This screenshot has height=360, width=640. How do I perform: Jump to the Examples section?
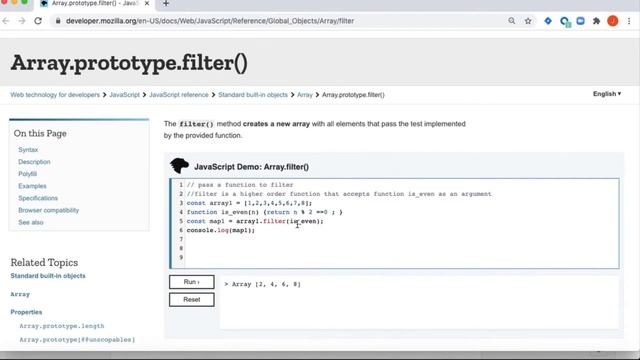coord(32,186)
